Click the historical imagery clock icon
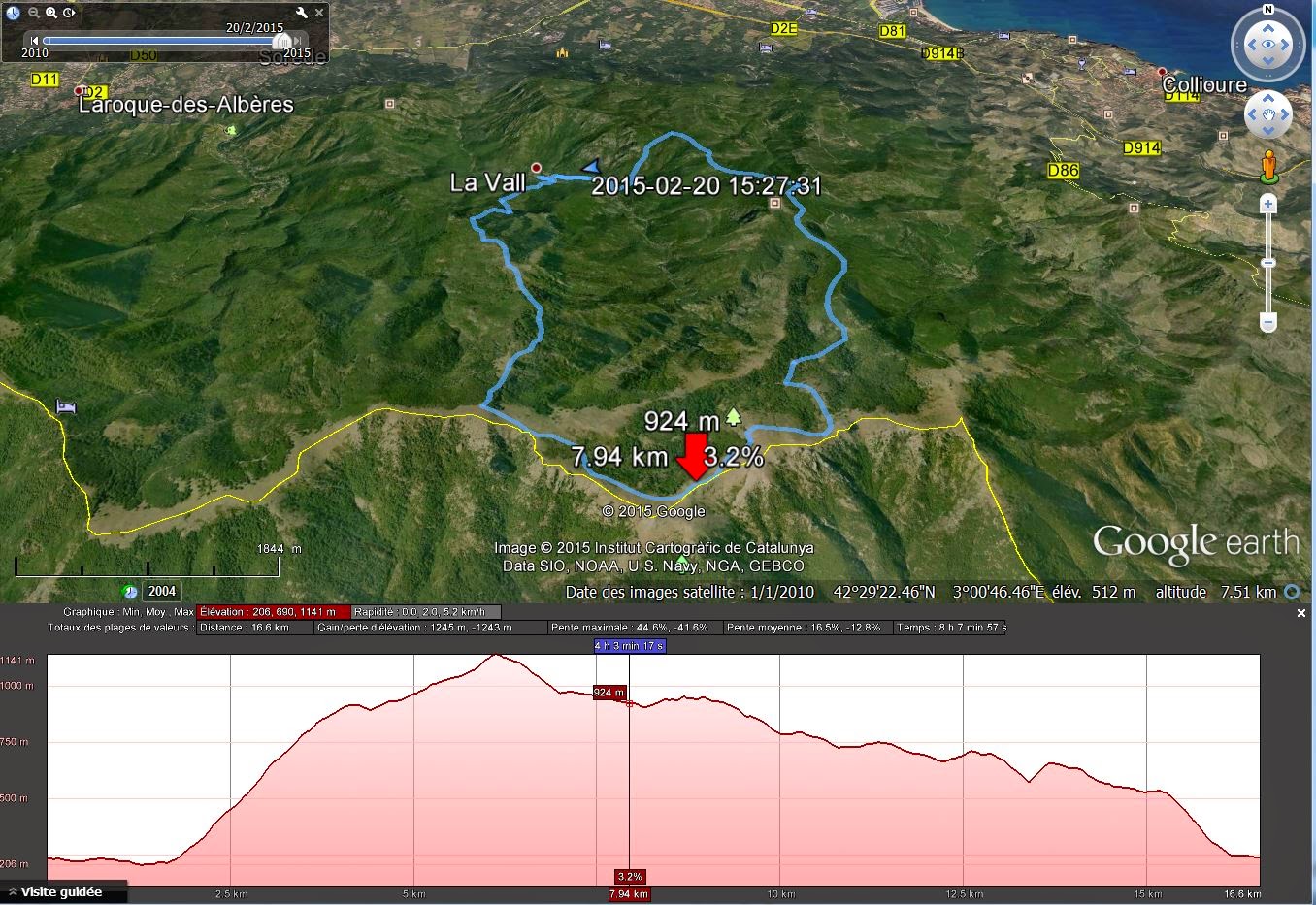The image size is (1316, 905). 13,13
